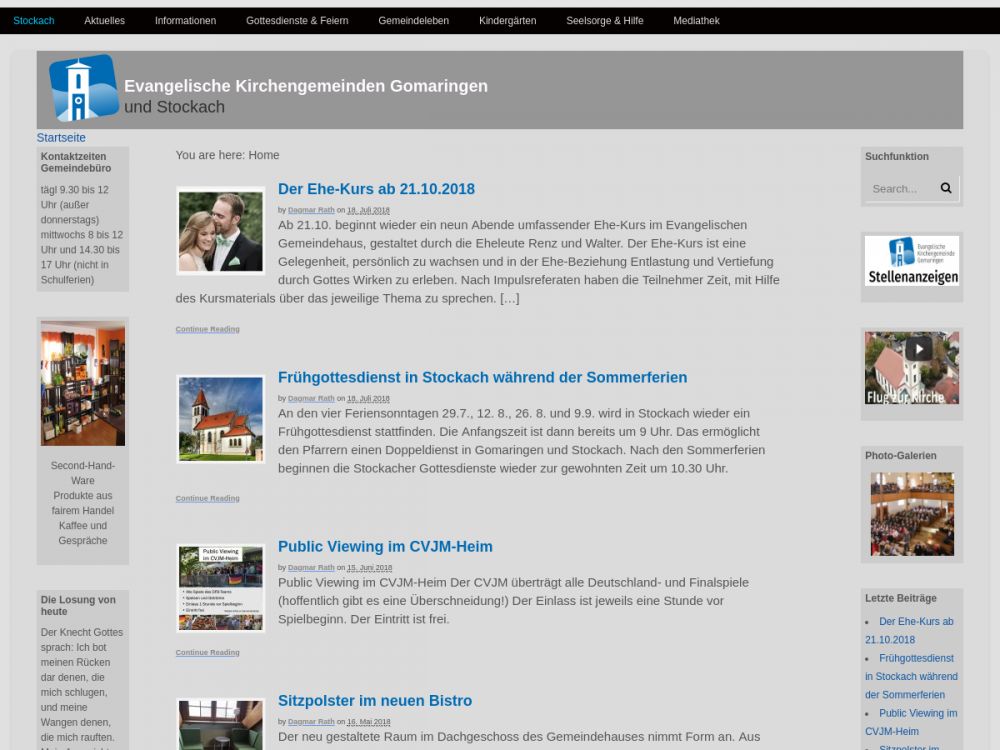Select the Mediathek menu item
The height and width of the screenshot is (750, 1000).
696,21
